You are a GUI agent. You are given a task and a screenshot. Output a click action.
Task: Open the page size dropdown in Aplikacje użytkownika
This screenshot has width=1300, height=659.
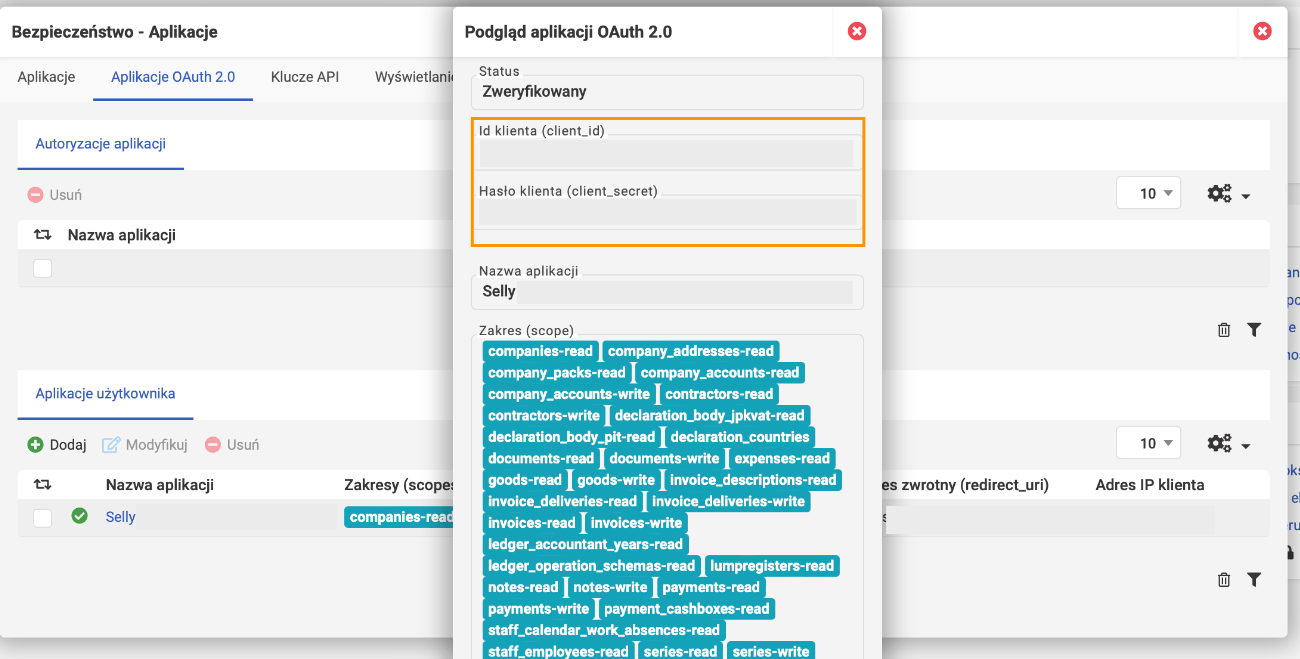click(x=1148, y=444)
